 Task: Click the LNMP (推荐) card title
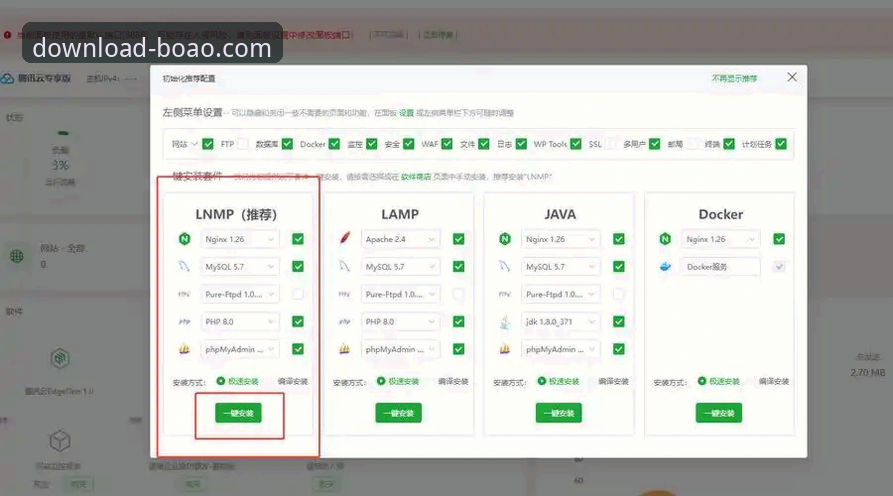click(x=236, y=215)
